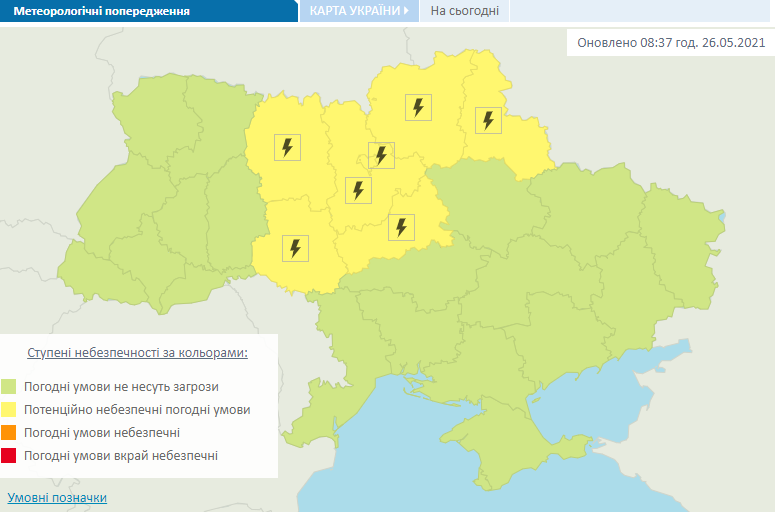Click the thunderstorm icon in Kyiv oblast
This screenshot has width=775, height=512.
click(358, 189)
